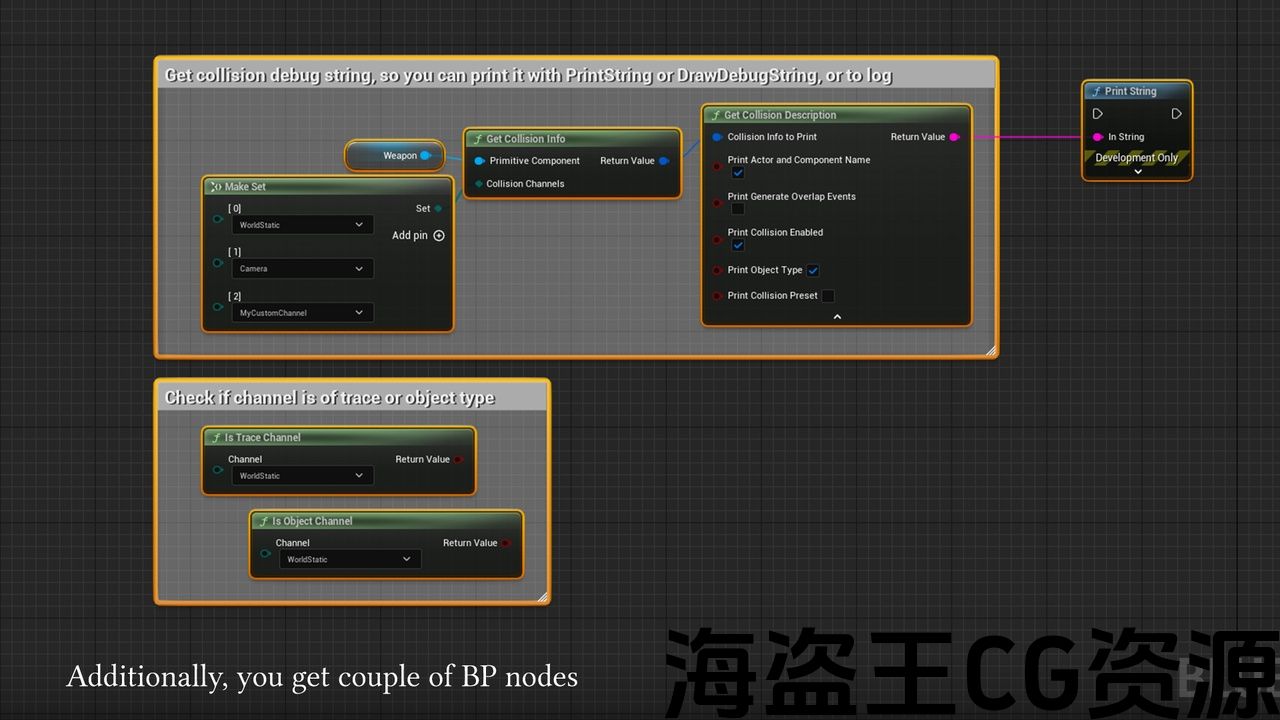Enable Print Generate Overlap Events checkbox
The width and height of the screenshot is (1280, 720).
pyautogui.click(x=738, y=209)
